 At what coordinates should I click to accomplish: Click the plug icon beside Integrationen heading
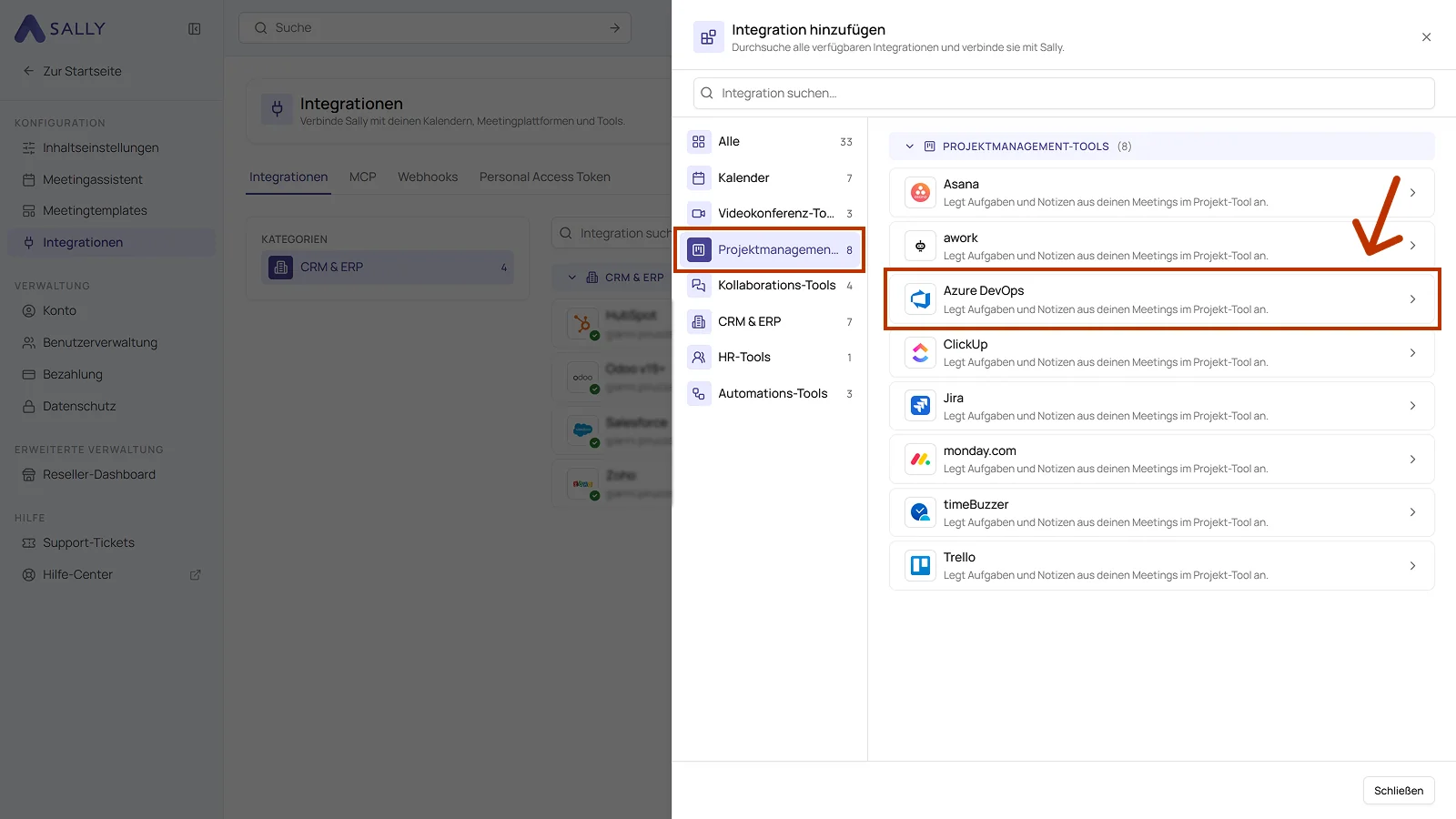click(277, 109)
